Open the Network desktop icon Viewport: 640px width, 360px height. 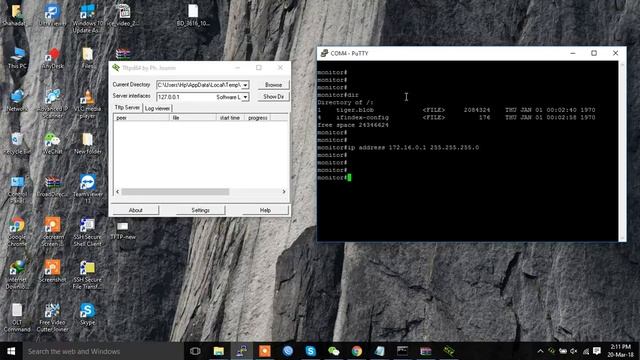pos(17,100)
